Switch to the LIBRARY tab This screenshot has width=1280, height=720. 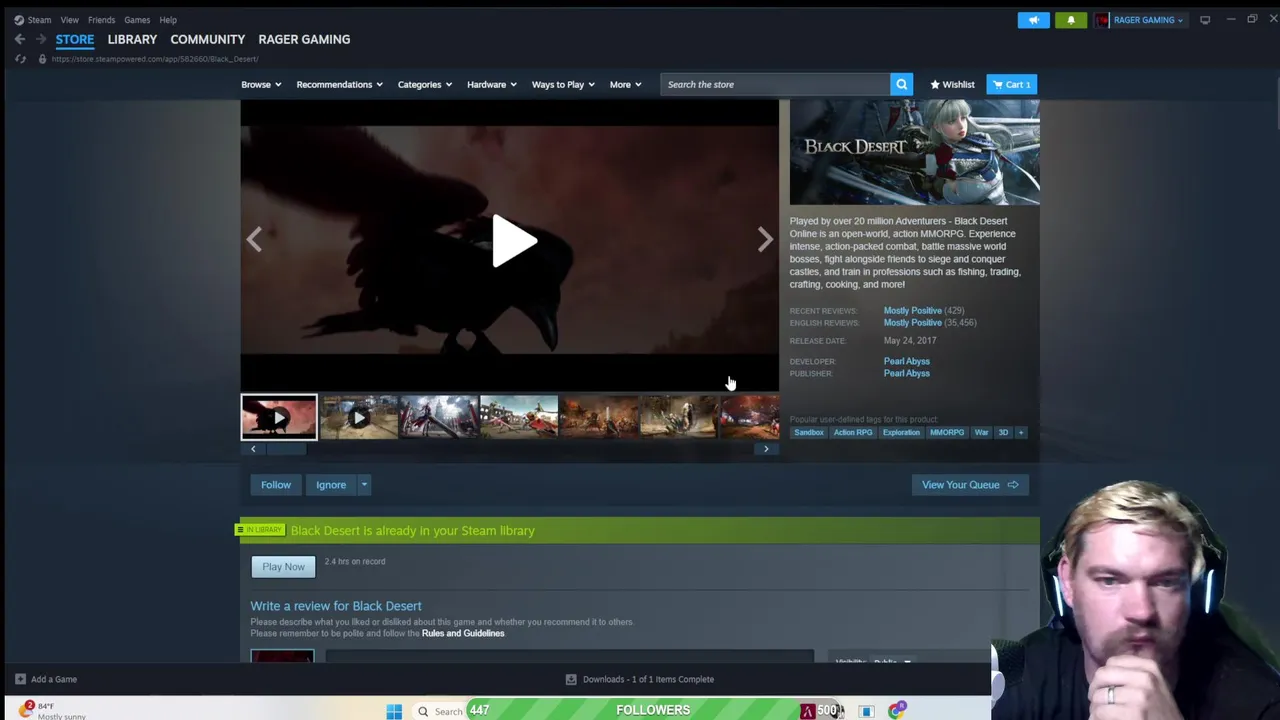[132, 39]
